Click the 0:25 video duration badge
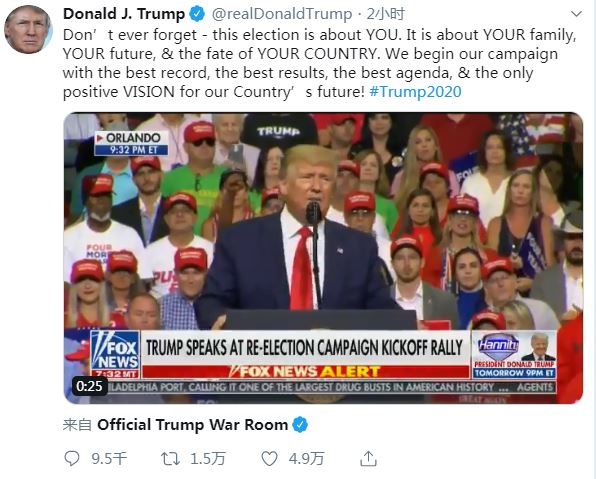 pyautogui.click(x=89, y=386)
